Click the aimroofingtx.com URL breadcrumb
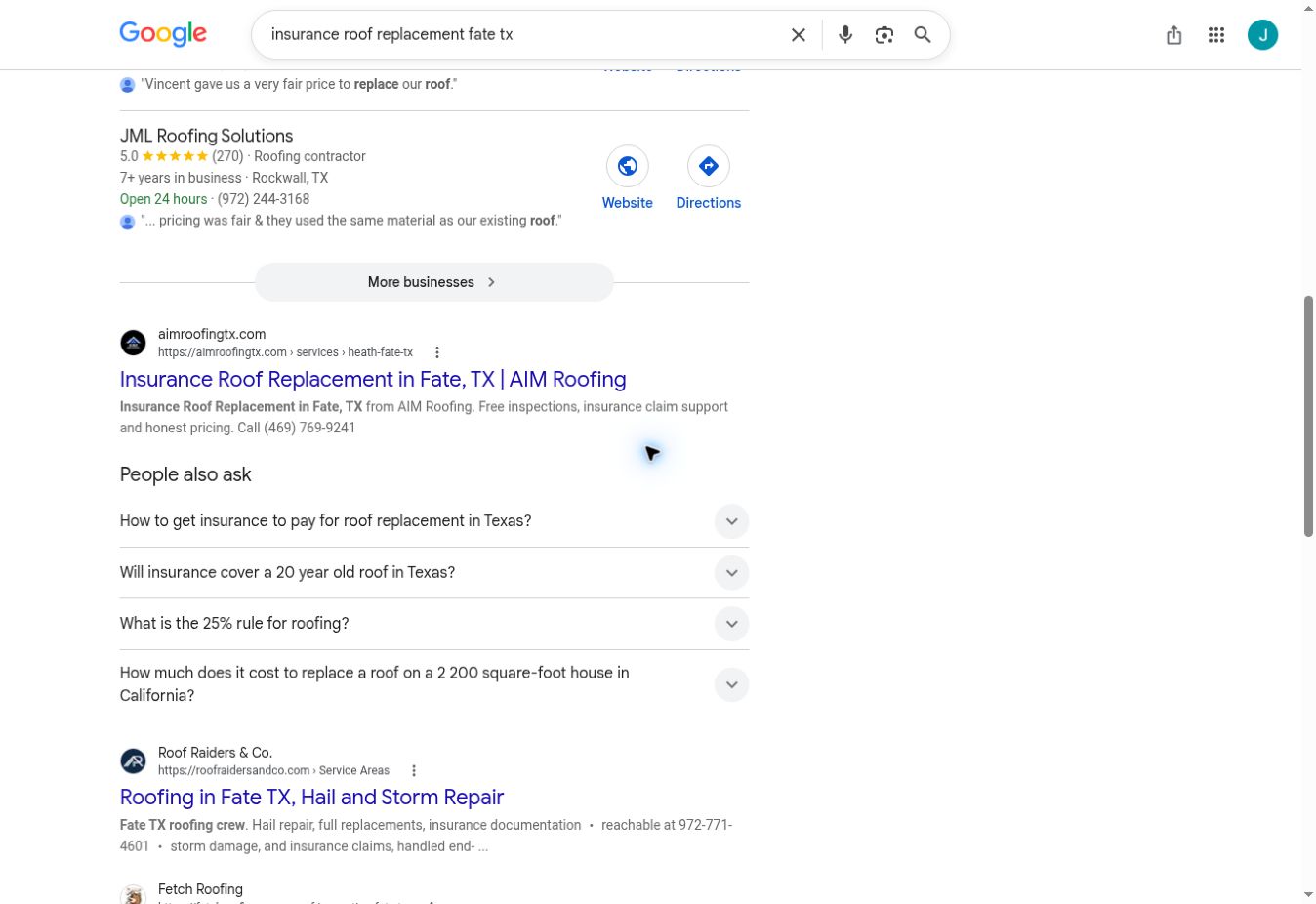This screenshot has width=1316, height=904. 285,352
